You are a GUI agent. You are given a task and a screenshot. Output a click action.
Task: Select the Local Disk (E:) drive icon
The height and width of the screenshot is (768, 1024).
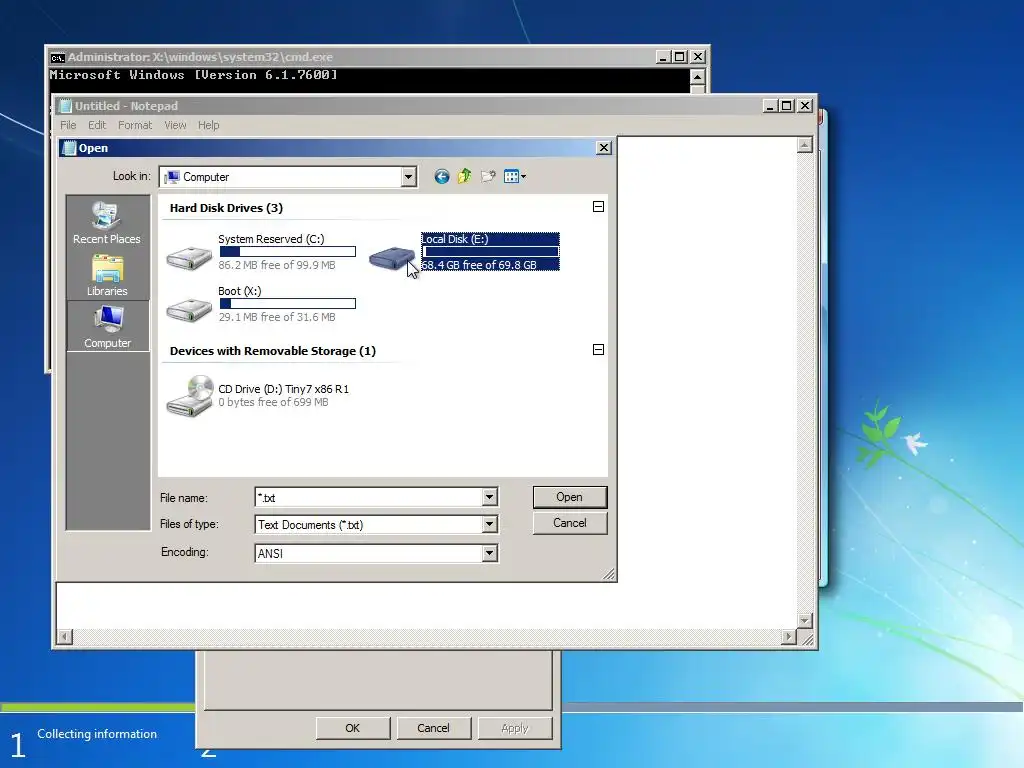pos(392,258)
